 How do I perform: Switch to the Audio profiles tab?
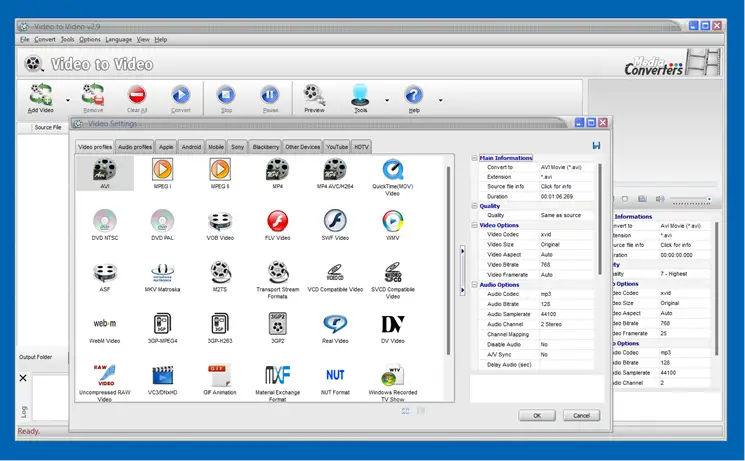(135, 147)
